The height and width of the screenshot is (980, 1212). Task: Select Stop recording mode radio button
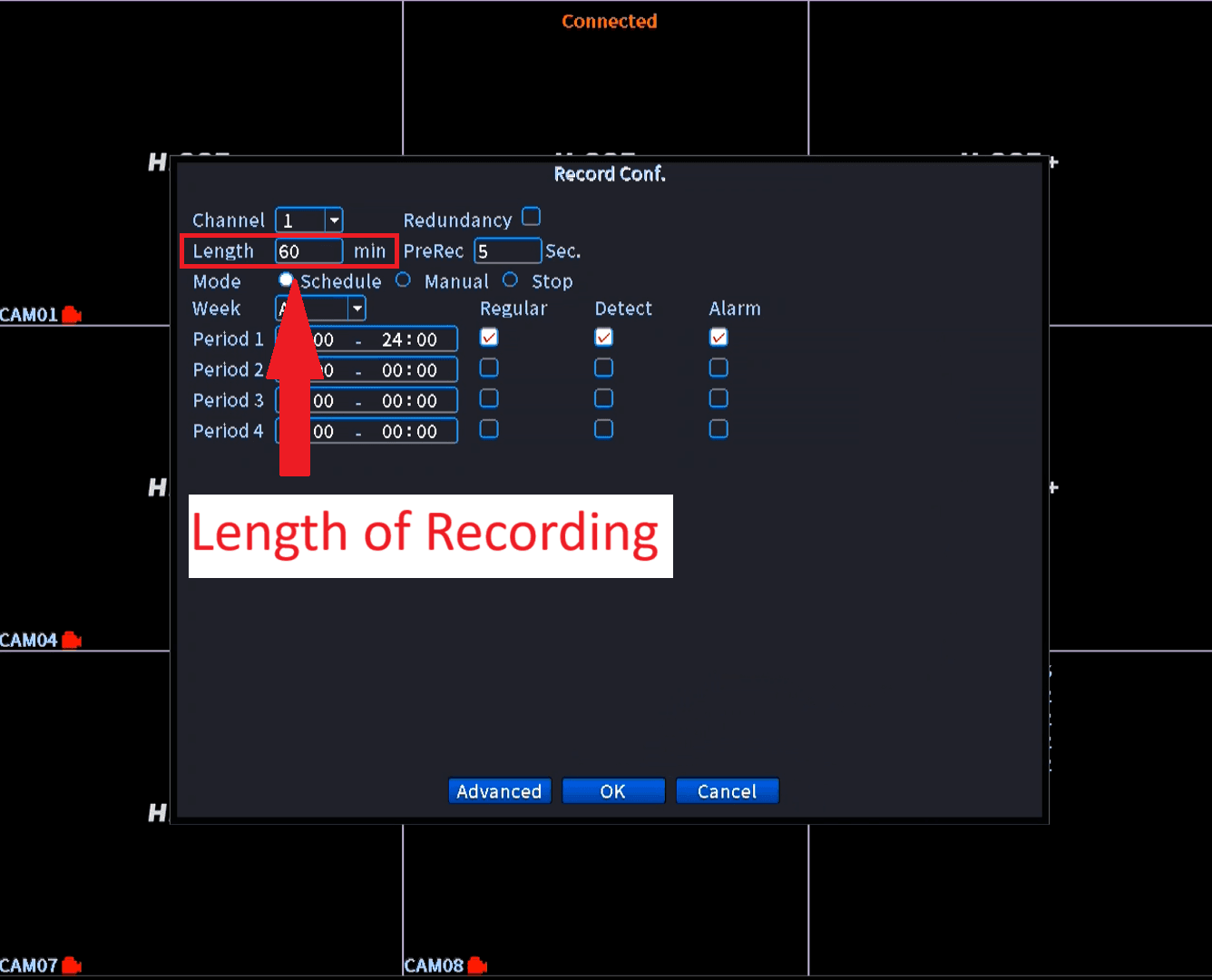click(x=511, y=280)
